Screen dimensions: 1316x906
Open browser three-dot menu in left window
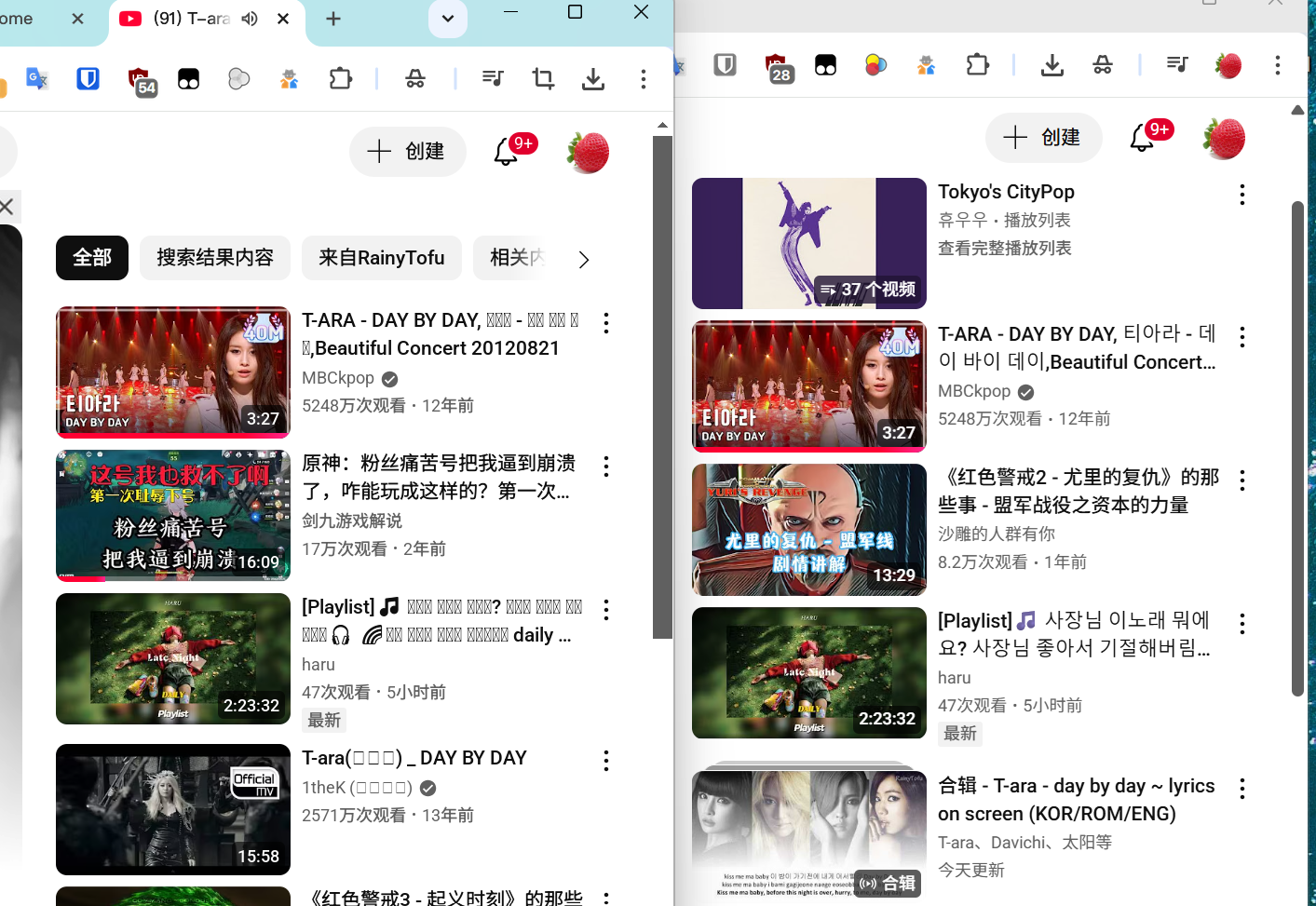(644, 79)
